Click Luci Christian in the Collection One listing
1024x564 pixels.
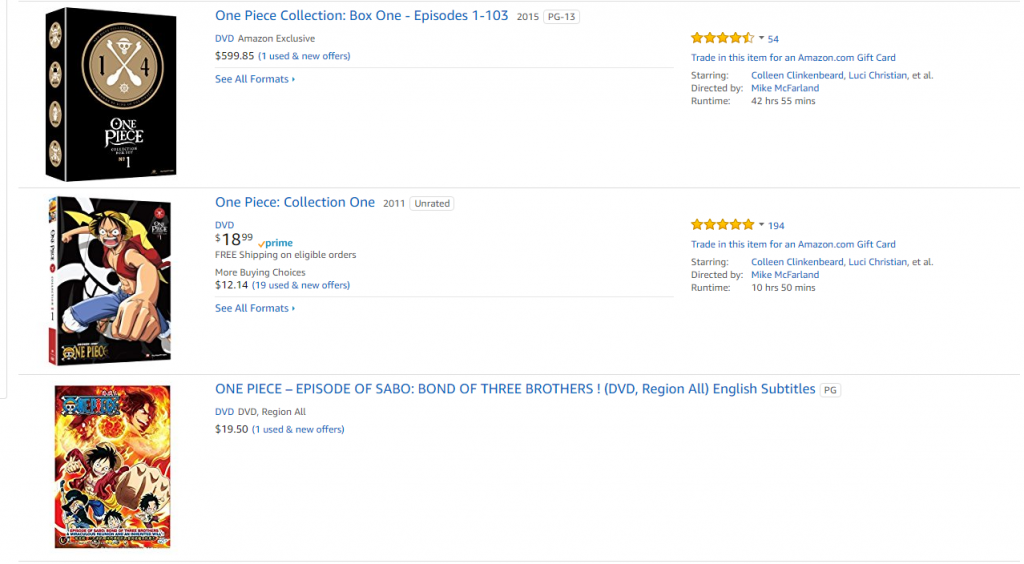(x=878, y=262)
